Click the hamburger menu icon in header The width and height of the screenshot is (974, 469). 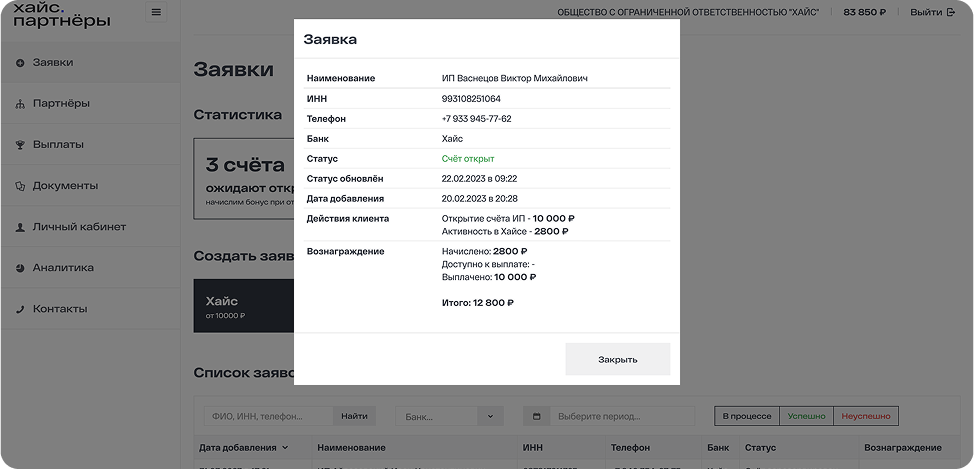[155, 12]
